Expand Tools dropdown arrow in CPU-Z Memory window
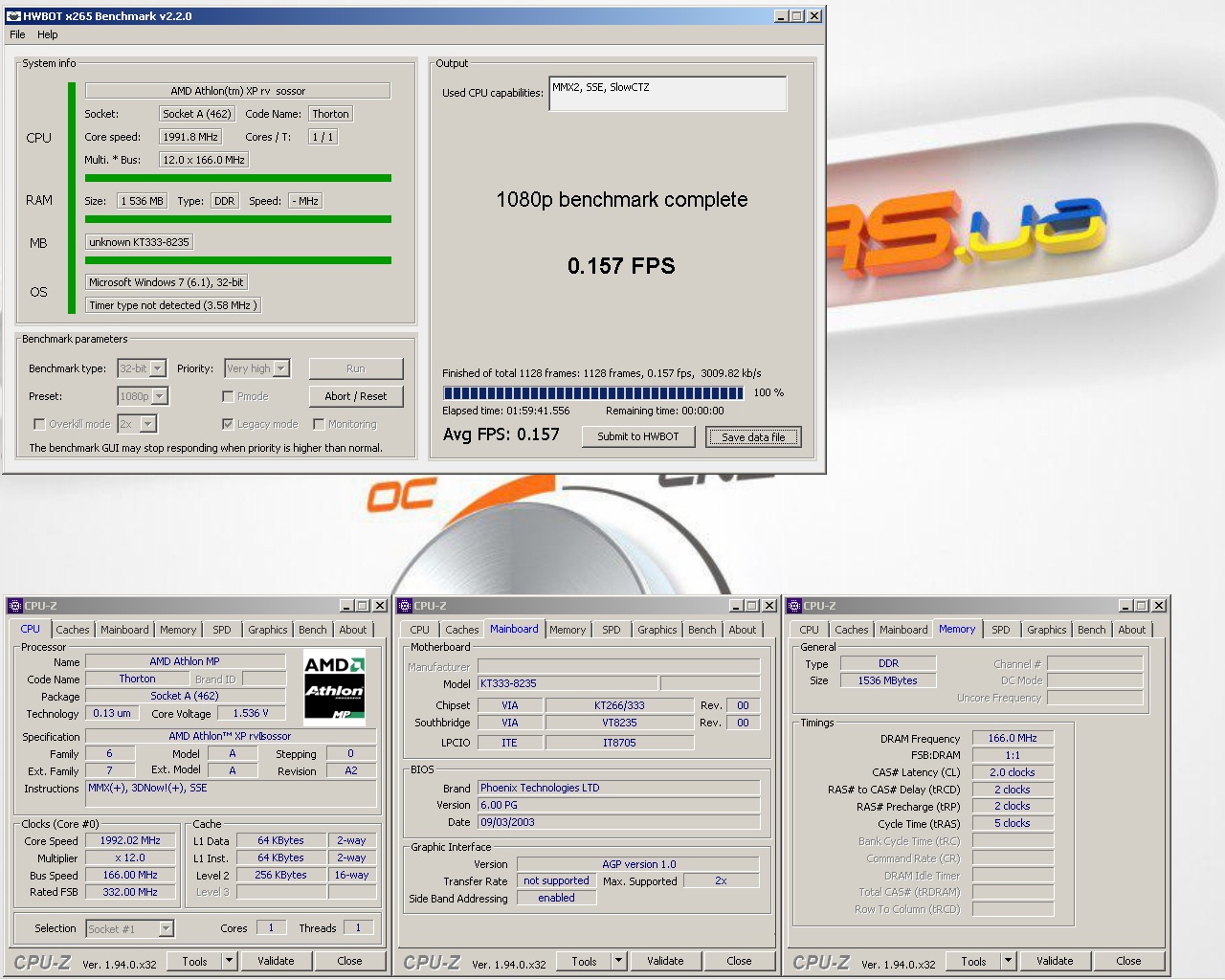 pyautogui.click(x=1009, y=961)
